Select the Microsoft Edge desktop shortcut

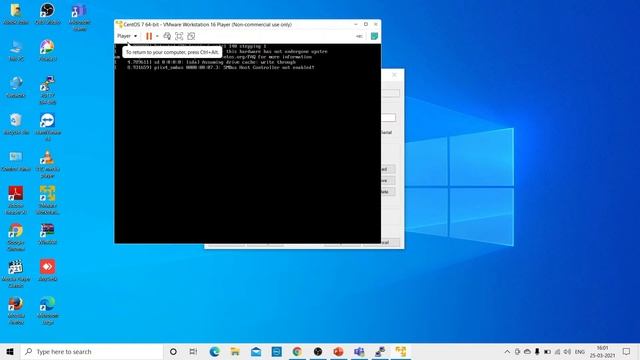point(47,310)
